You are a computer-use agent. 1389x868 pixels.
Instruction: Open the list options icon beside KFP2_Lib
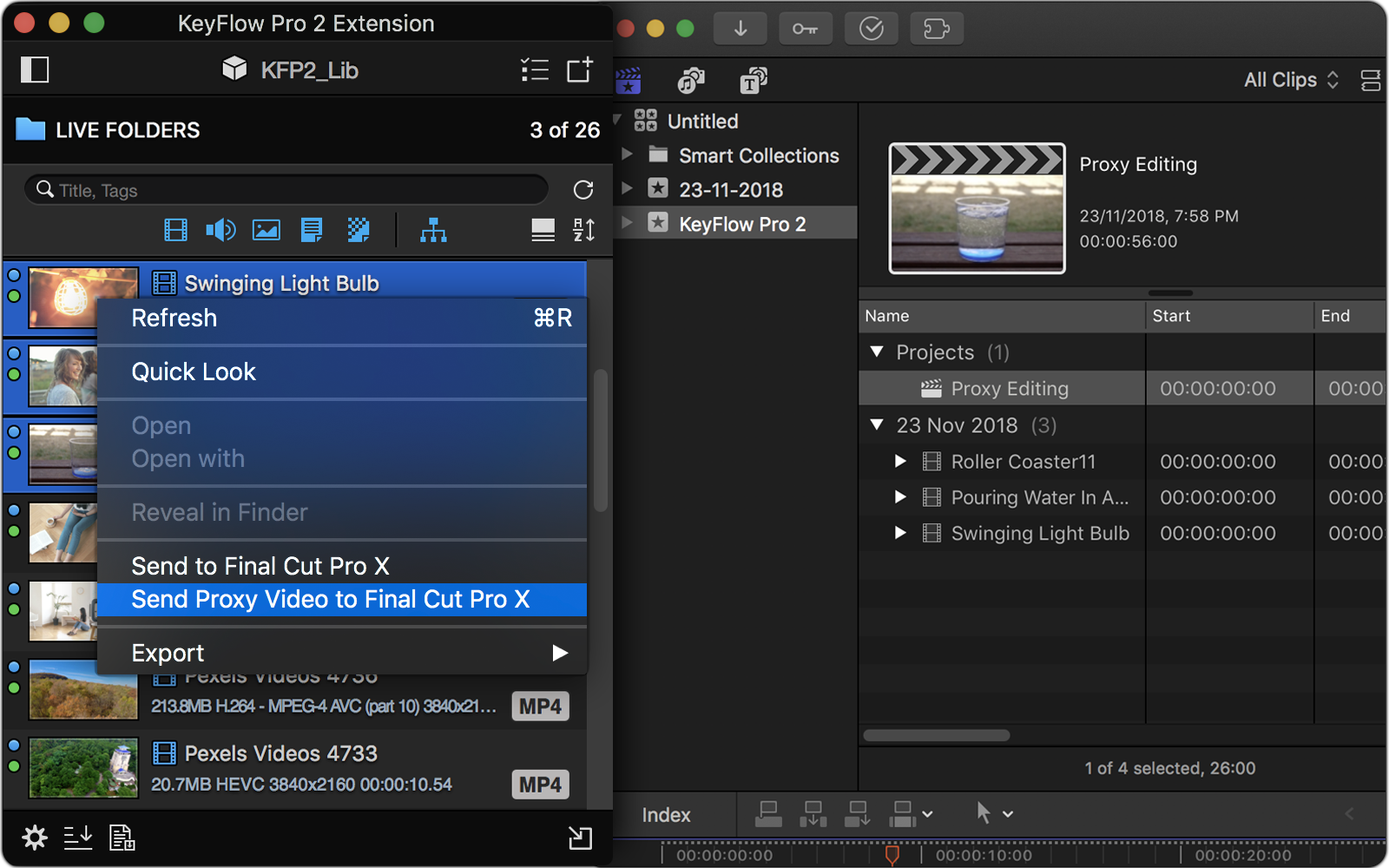pos(535,69)
